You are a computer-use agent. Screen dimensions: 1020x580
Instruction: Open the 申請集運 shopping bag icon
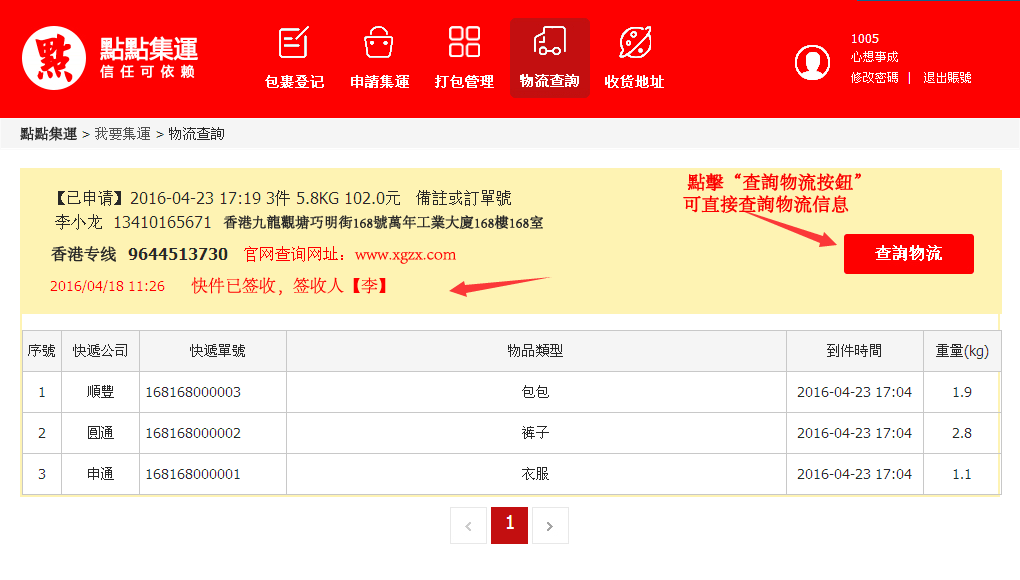(x=379, y=43)
